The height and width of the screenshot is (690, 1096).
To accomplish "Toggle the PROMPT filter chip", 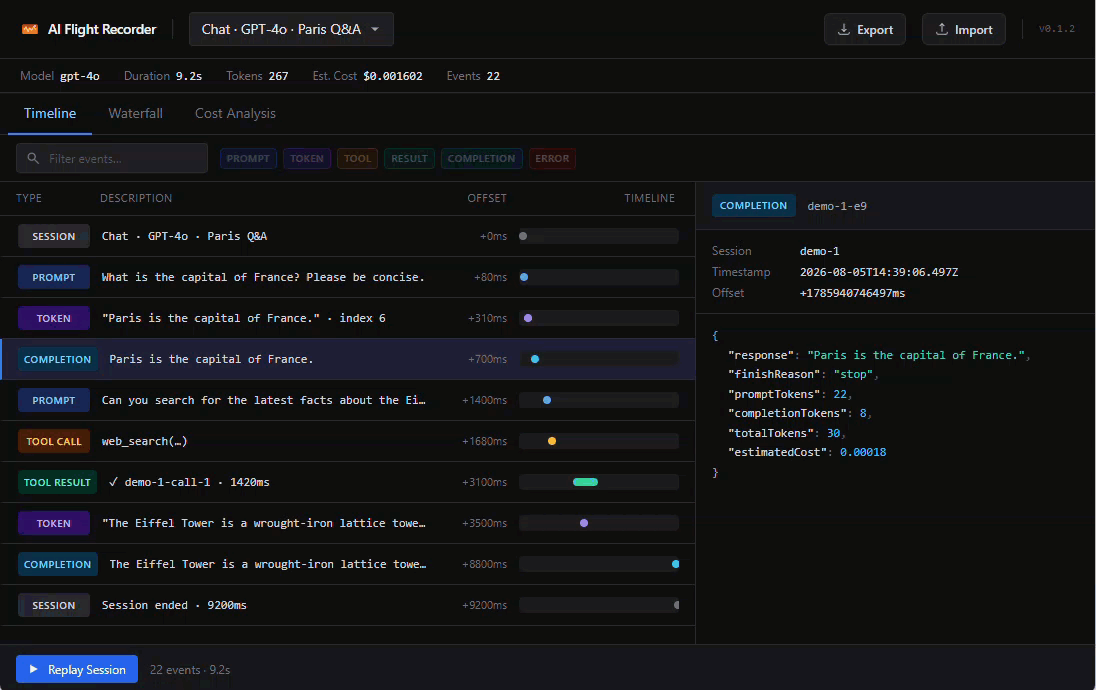I will [248, 159].
